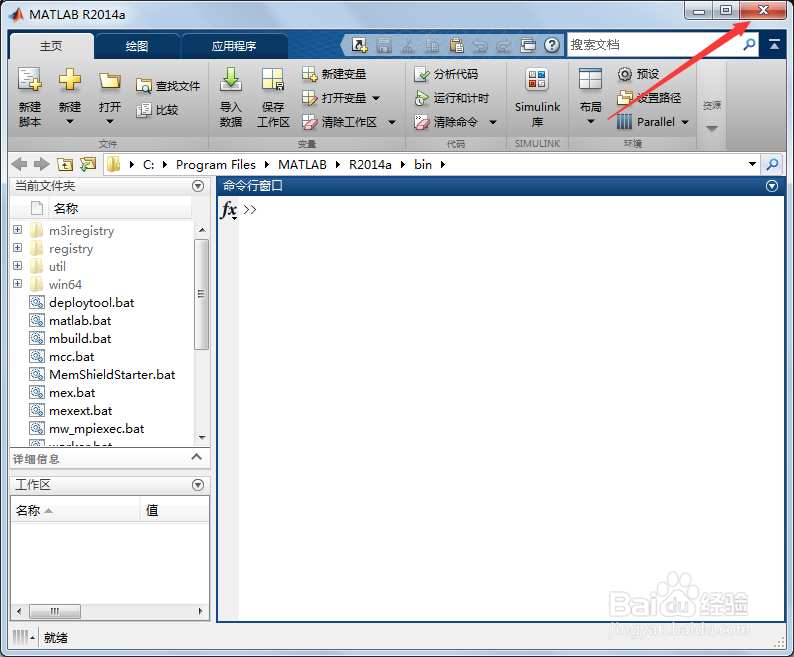Switch to the Apps (应用程序) tab
Image resolution: width=794 pixels, height=657 pixels.
click(234, 46)
